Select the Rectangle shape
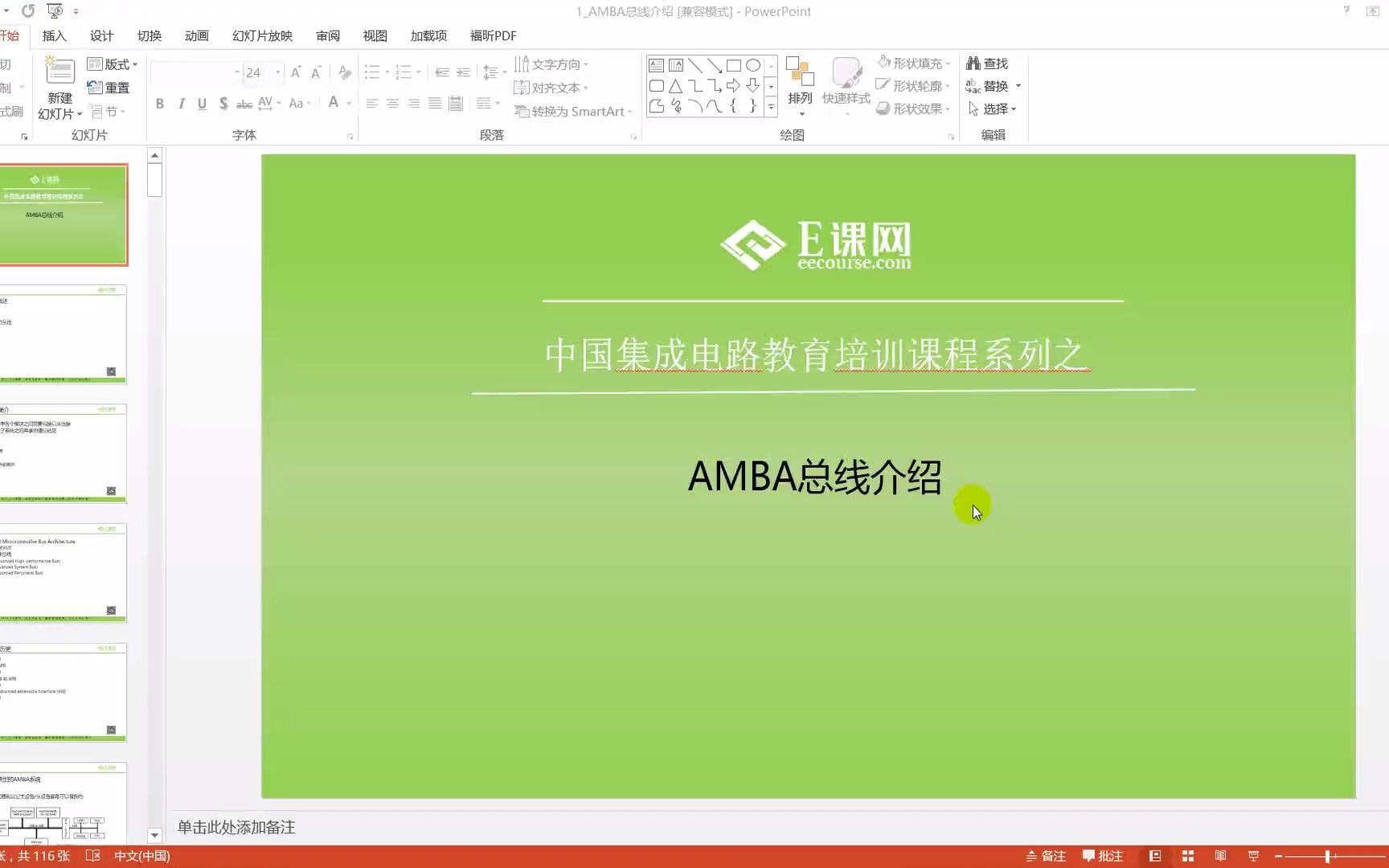1389x868 pixels. pos(734,66)
